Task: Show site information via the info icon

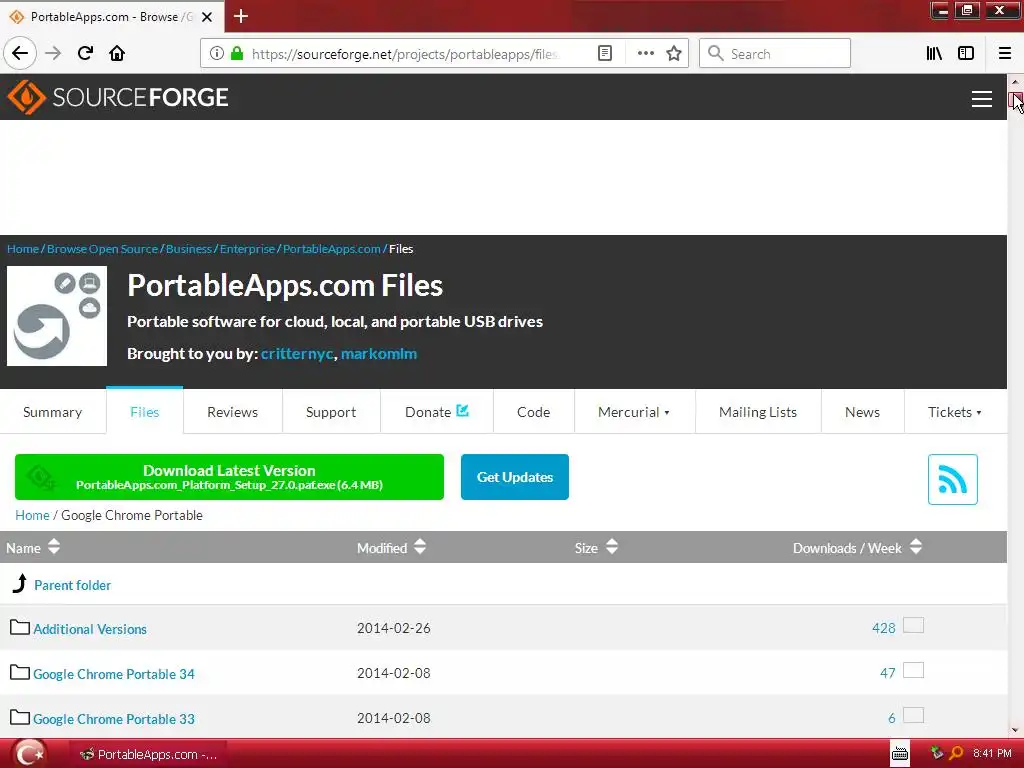Action: tap(217, 54)
